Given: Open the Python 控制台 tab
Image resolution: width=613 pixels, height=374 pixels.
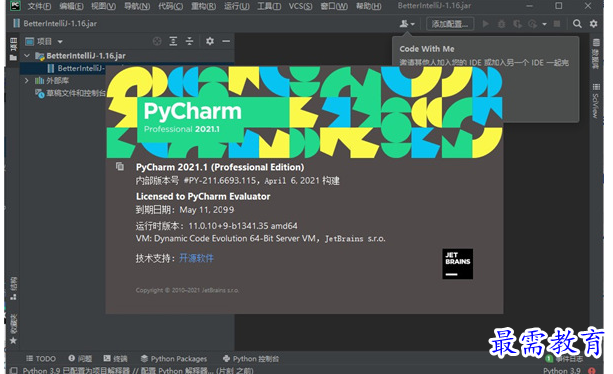Looking at the screenshot, I should tap(251, 358).
